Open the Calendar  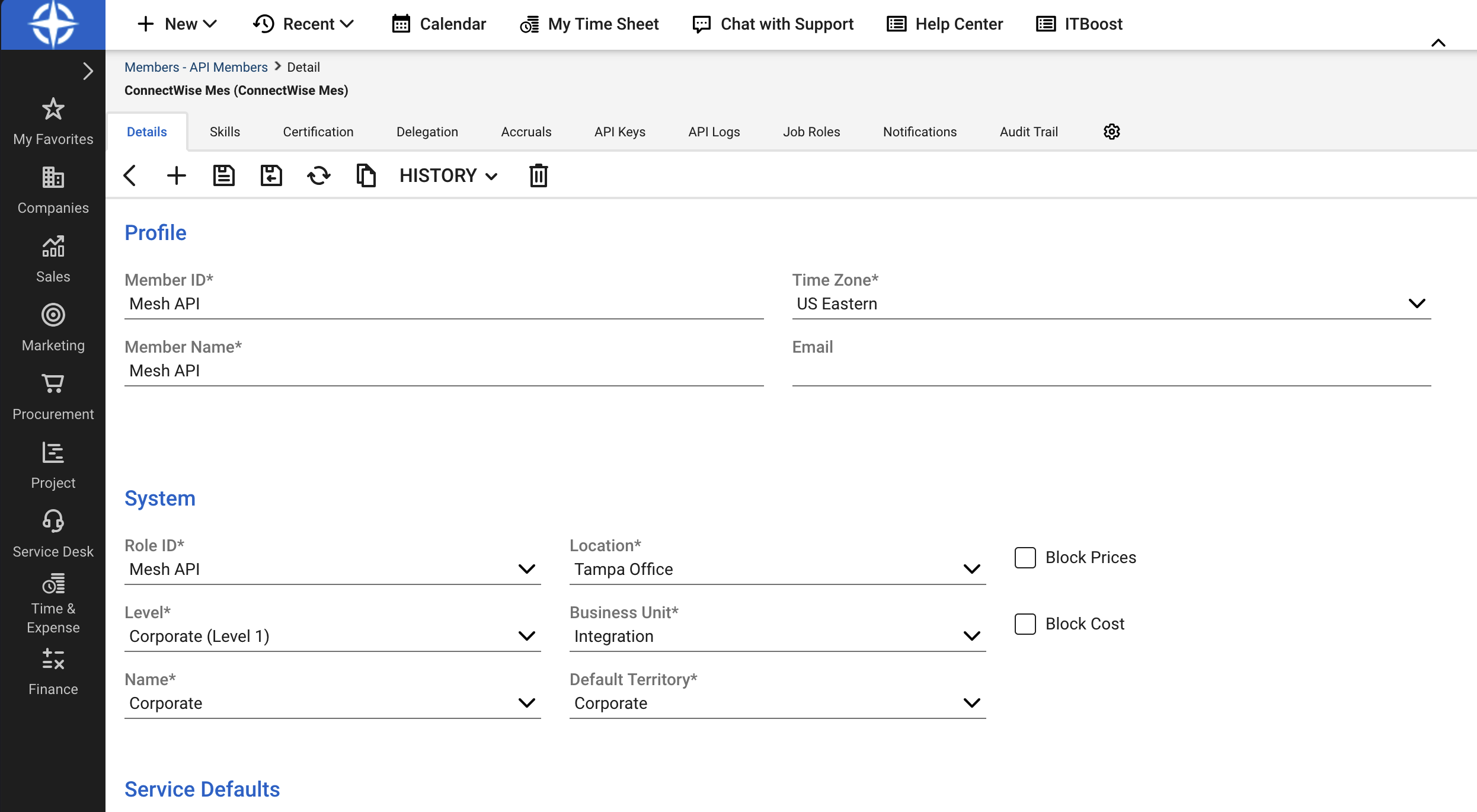439,24
